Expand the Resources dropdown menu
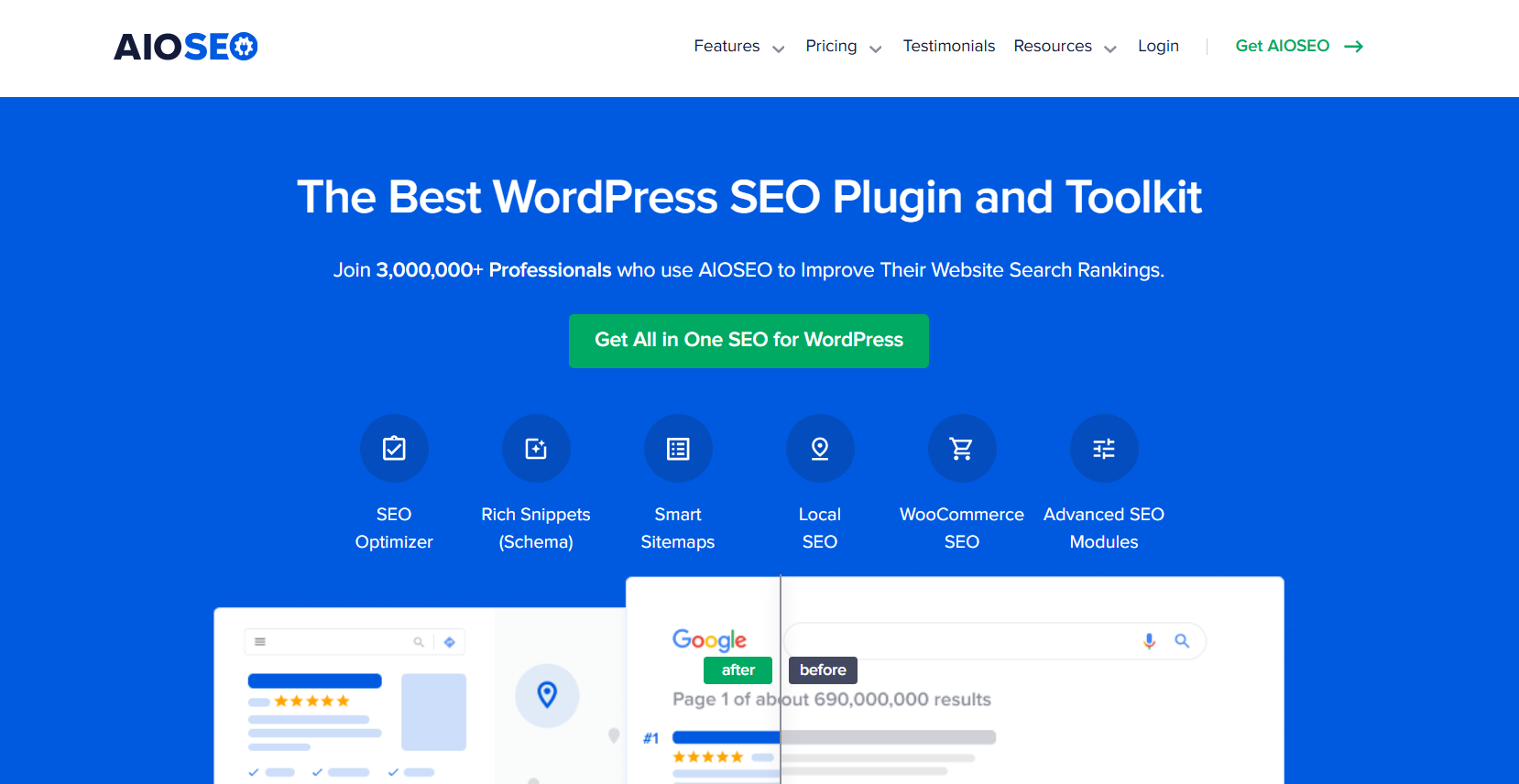The height and width of the screenshot is (784, 1519). pos(1065,47)
